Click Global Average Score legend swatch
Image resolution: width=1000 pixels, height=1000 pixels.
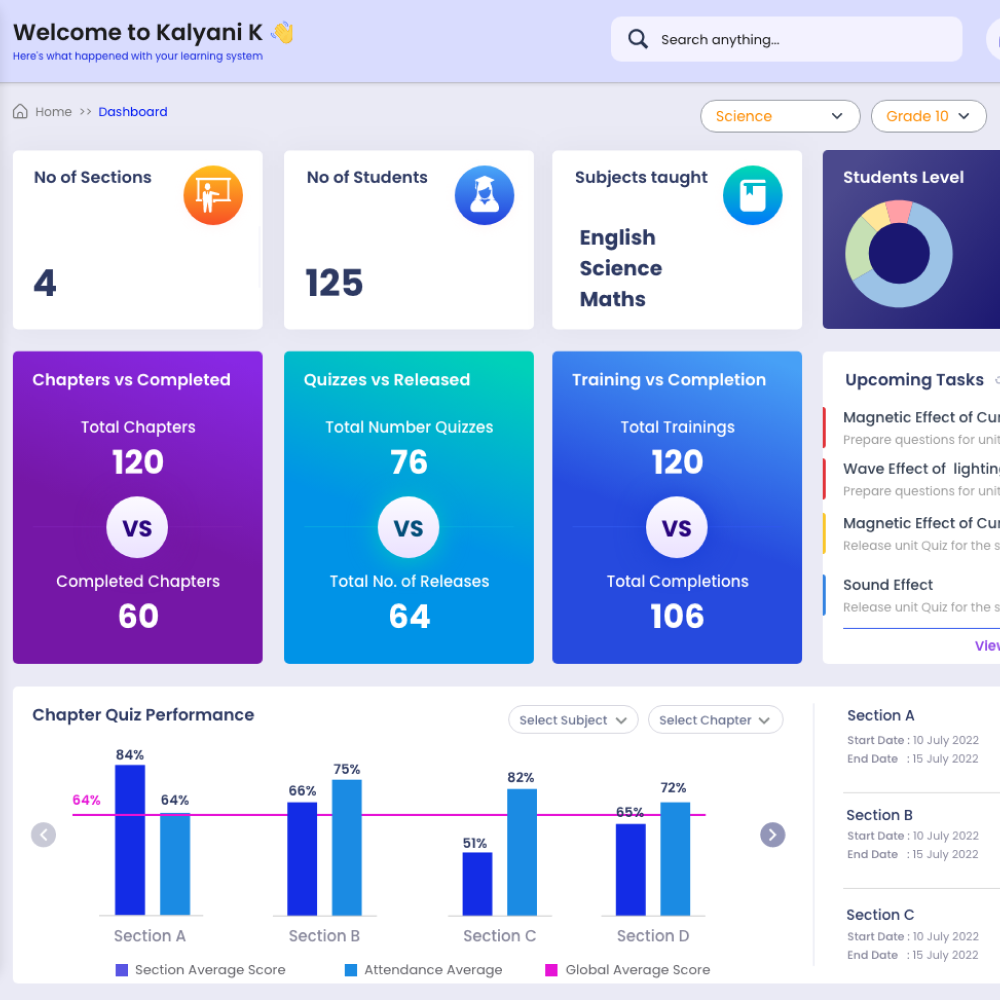tap(552, 970)
